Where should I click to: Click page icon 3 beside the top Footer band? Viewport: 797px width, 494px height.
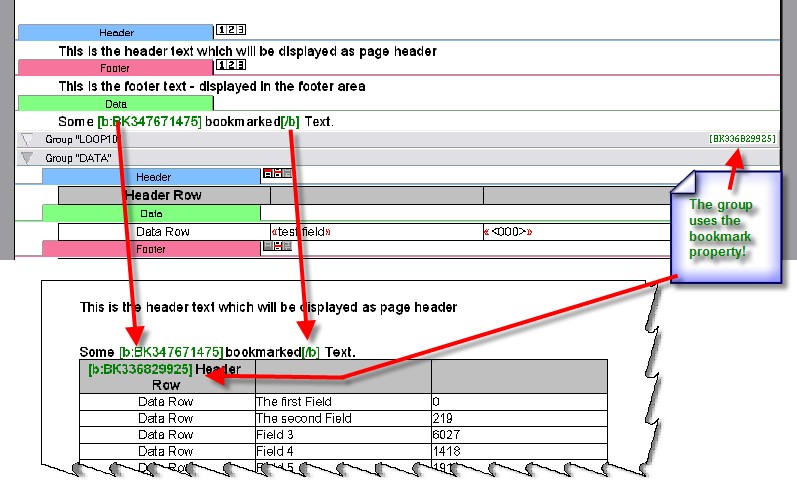pyautogui.click(x=241, y=66)
